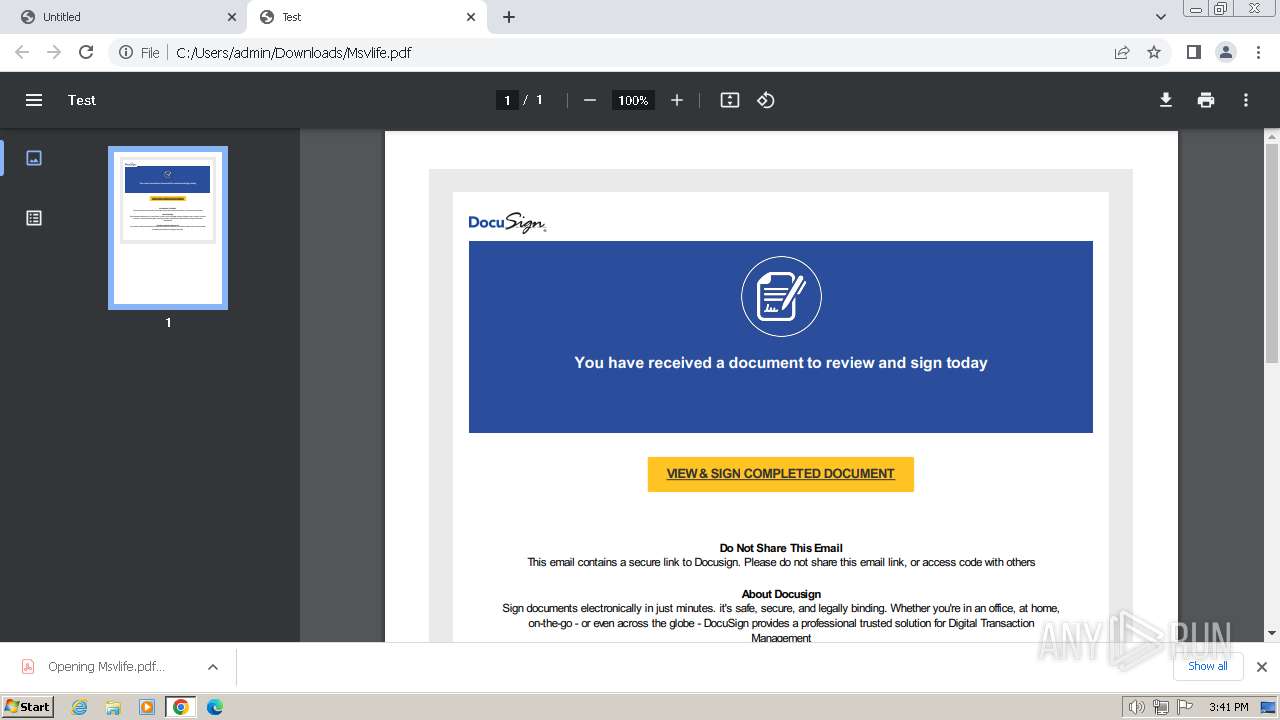Open the system volume icon in tray
1280x720 pixels.
coord(1137,707)
